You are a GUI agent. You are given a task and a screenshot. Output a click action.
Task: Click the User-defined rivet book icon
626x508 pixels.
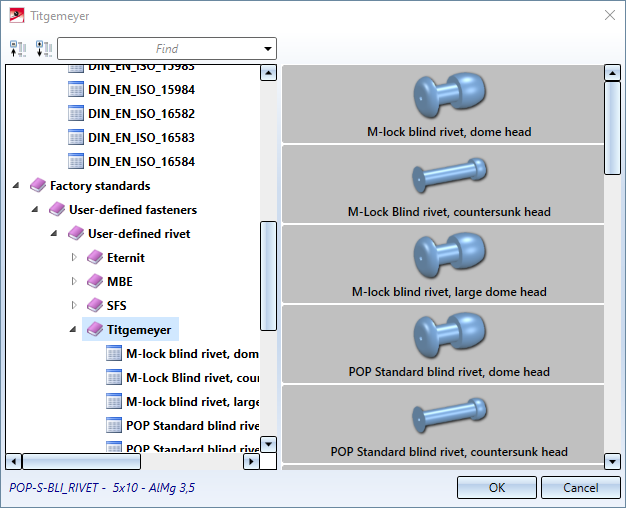pyautogui.click(x=76, y=233)
